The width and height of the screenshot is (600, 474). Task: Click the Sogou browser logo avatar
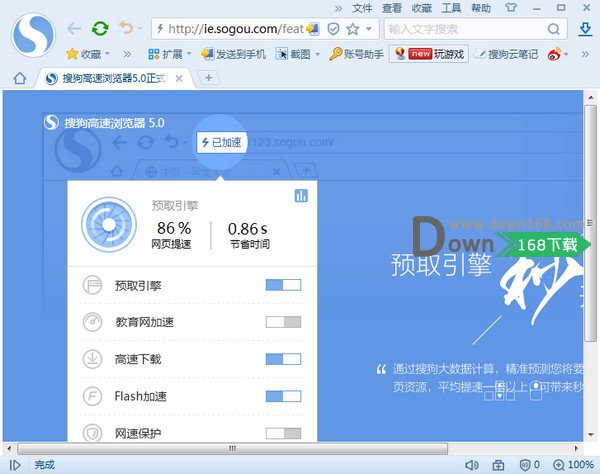click(33, 35)
